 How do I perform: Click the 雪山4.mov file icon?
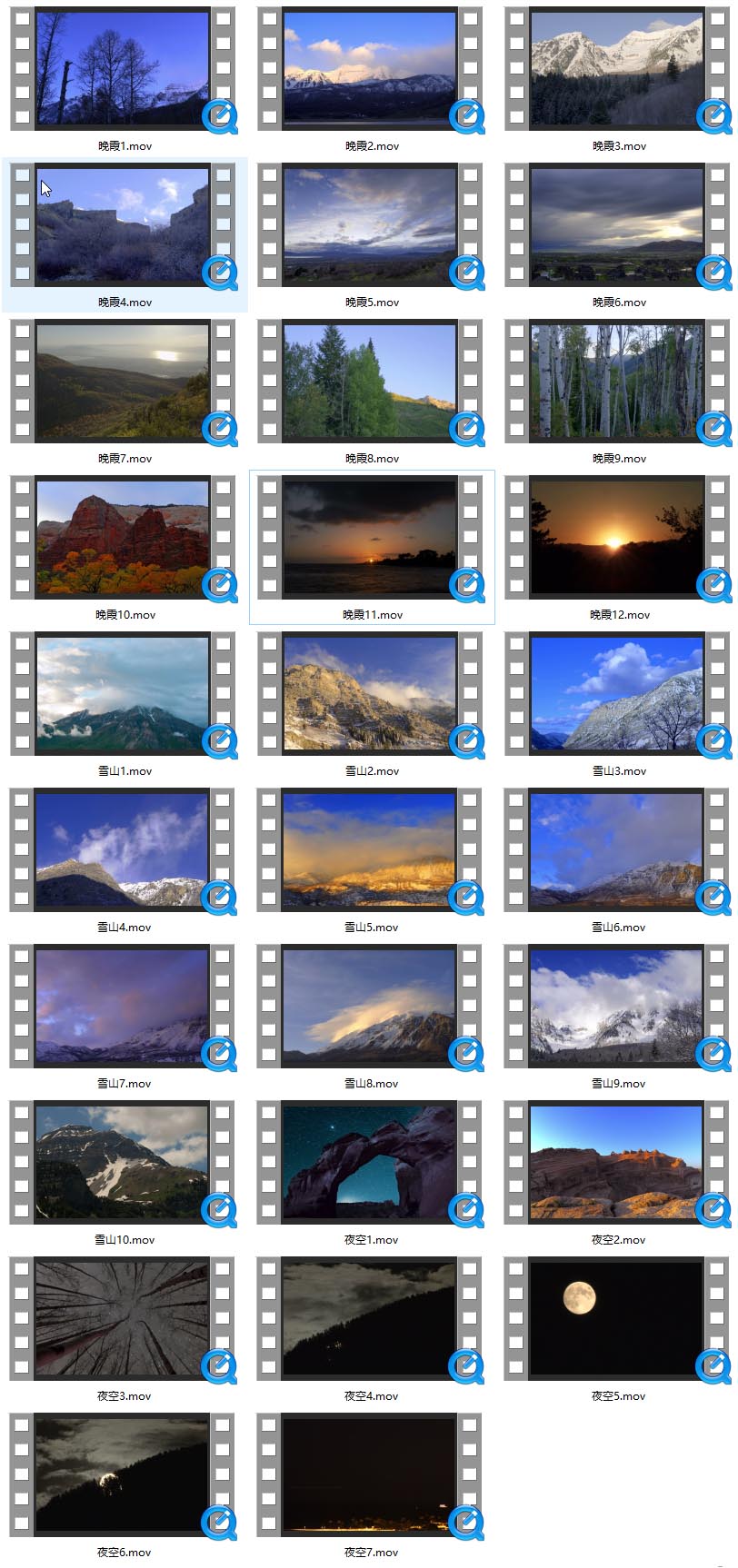pyautogui.click(x=123, y=850)
